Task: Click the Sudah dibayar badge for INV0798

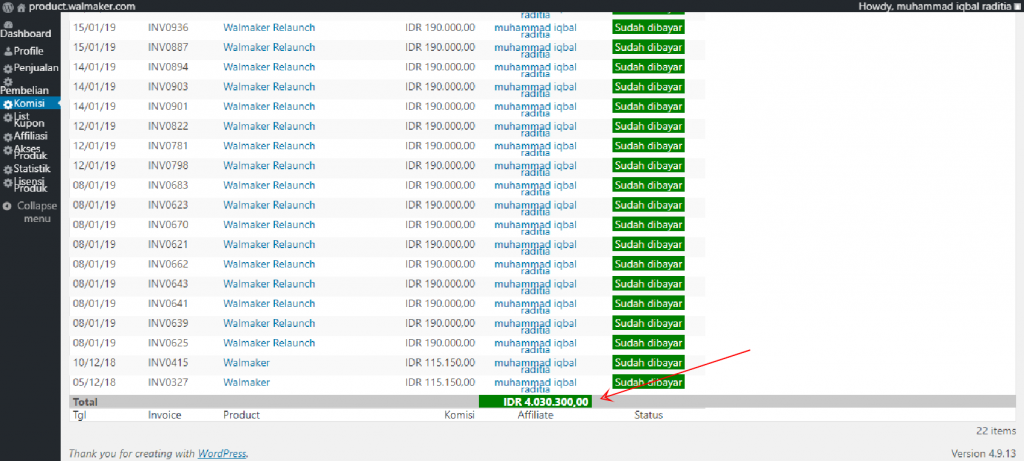Action: point(648,165)
